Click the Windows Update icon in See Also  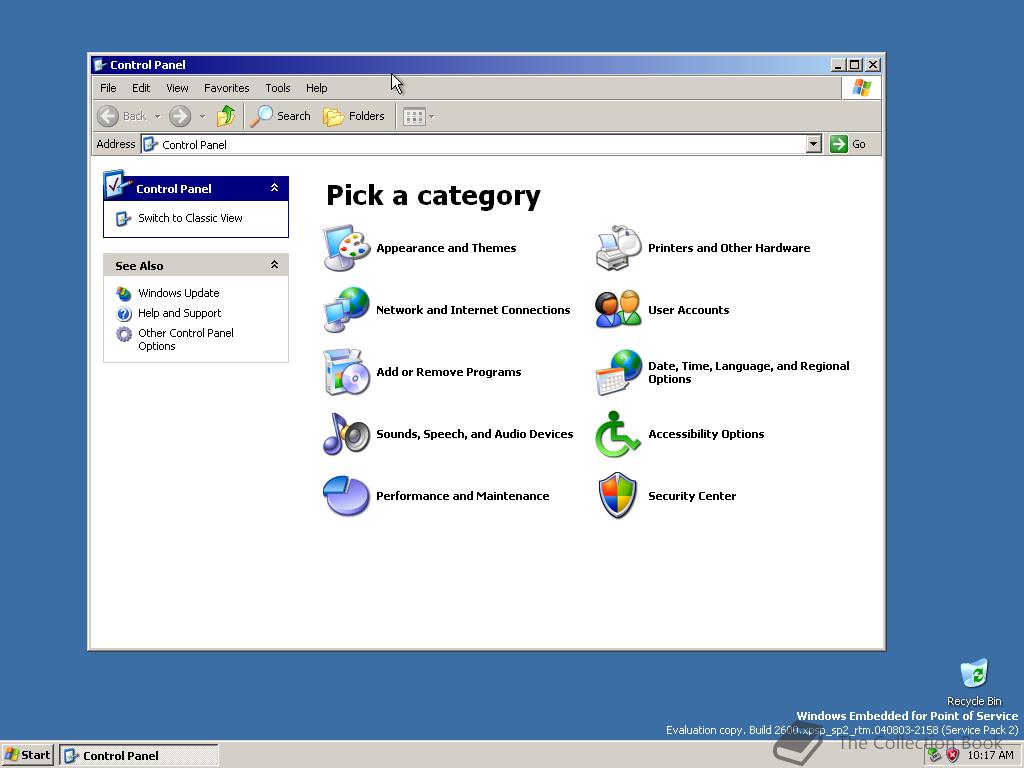[x=123, y=294]
